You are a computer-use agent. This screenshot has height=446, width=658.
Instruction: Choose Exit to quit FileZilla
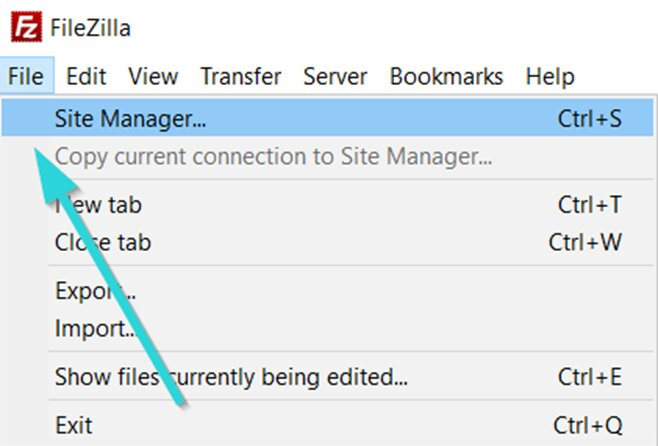pyautogui.click(x=327, y=425)
